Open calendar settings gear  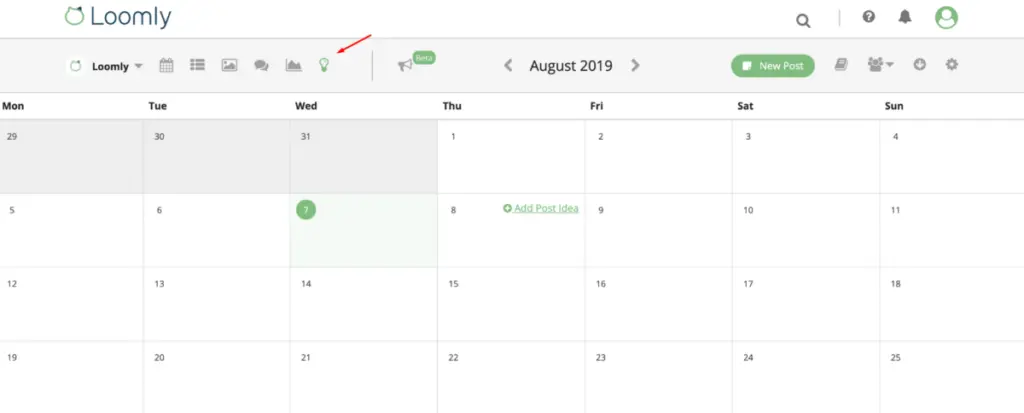click(951, 65)
